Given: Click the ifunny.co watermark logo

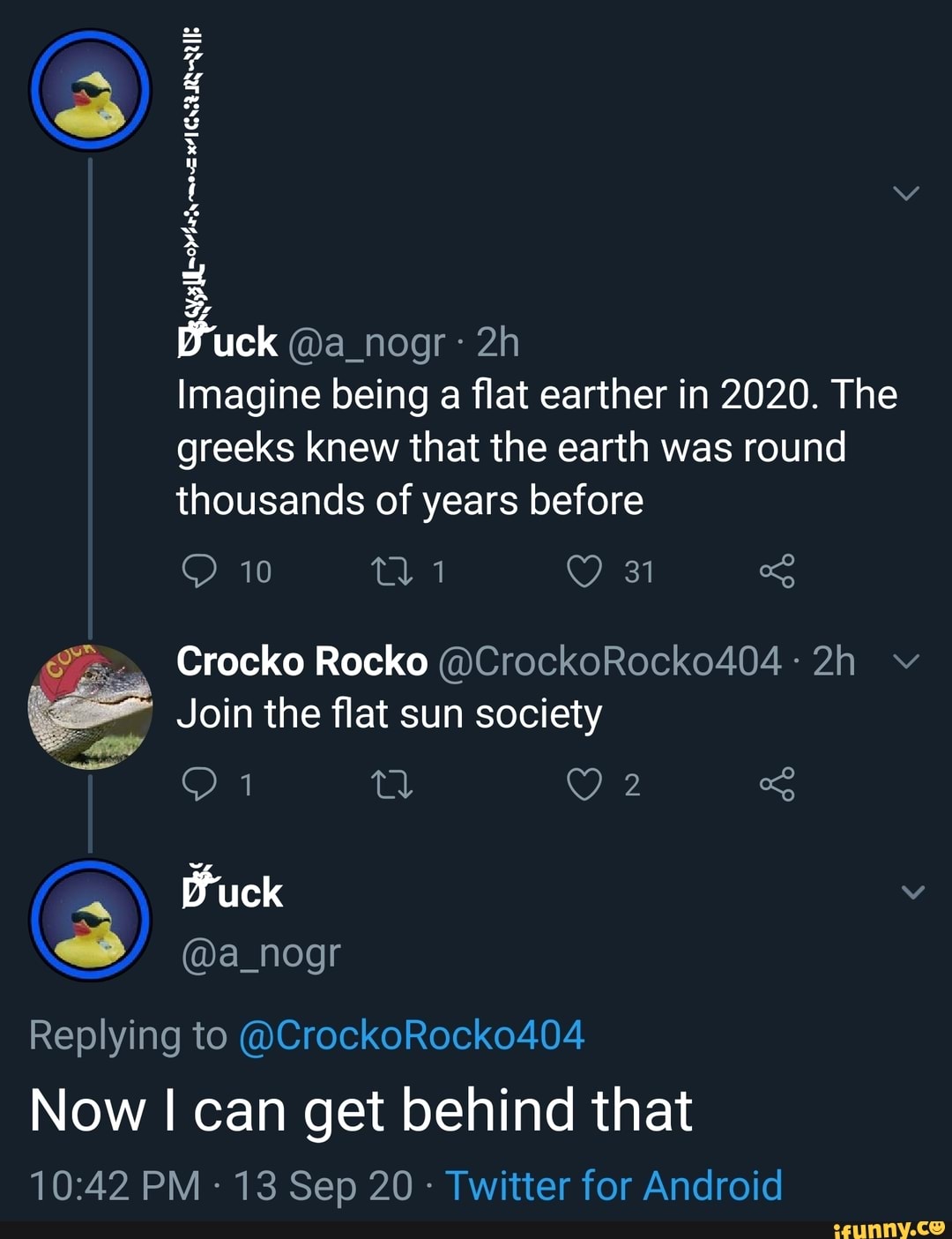Looking at the screenshot, I should (x=889, y=1226).
